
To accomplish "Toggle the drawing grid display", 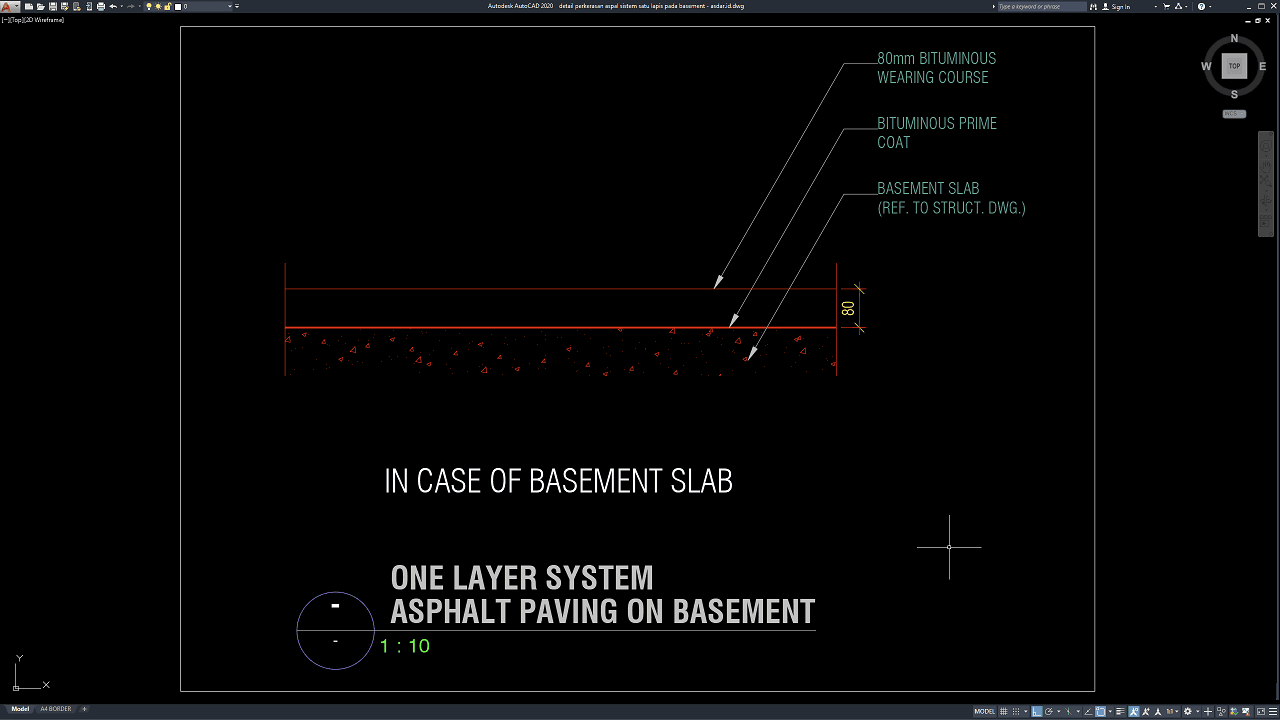I will pyautogui.click(x=1003, y=711).
